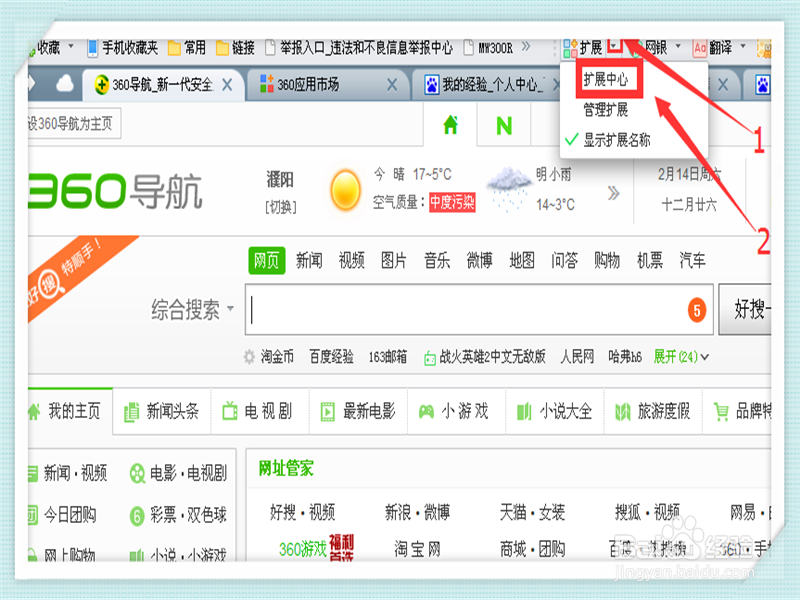The image size is (800, 600).
Task: Select the 机票 search category
Action: [x=649, y=261]
